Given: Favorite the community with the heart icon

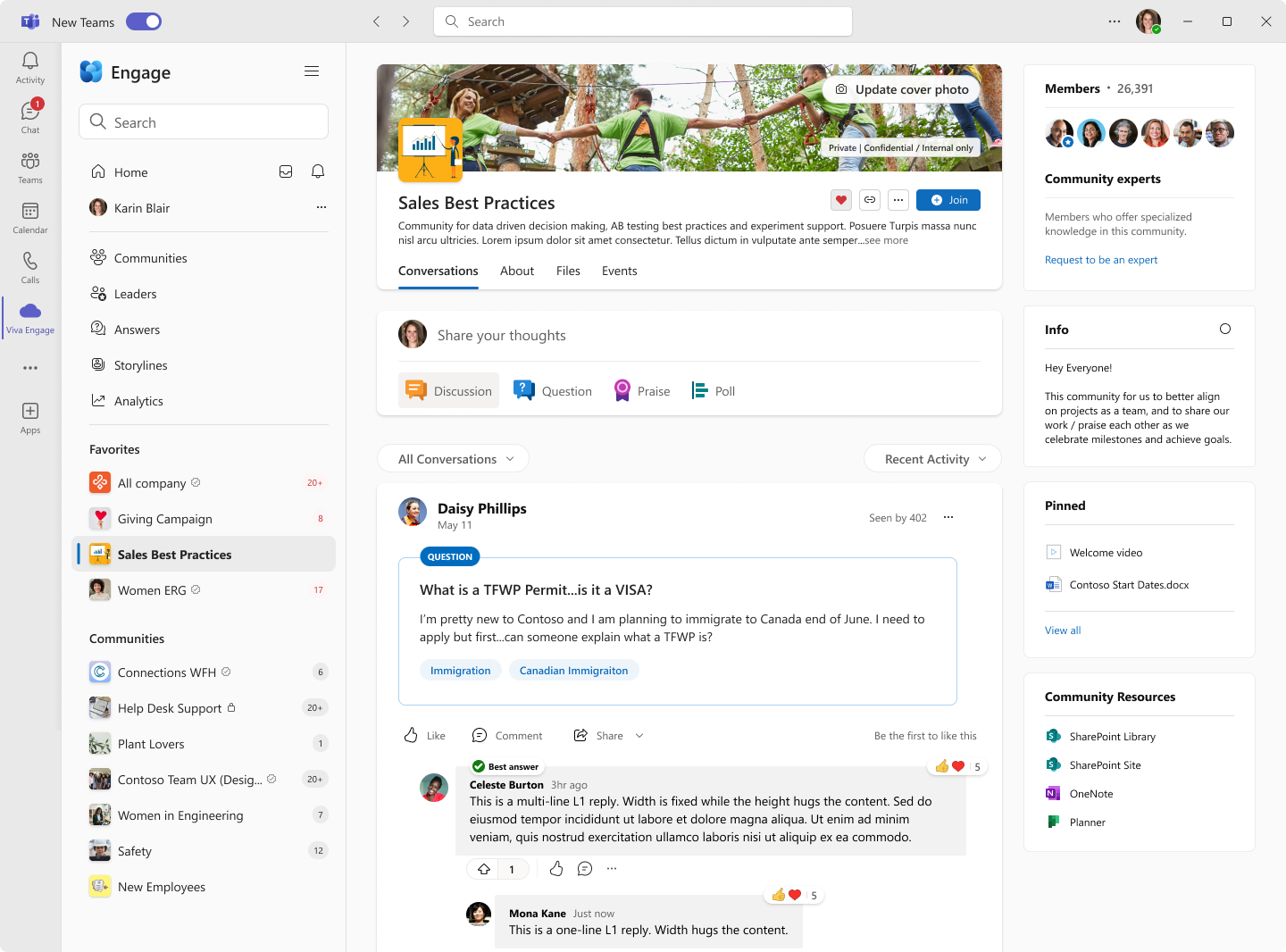Looking at the screenshot, I should point(840,200).
